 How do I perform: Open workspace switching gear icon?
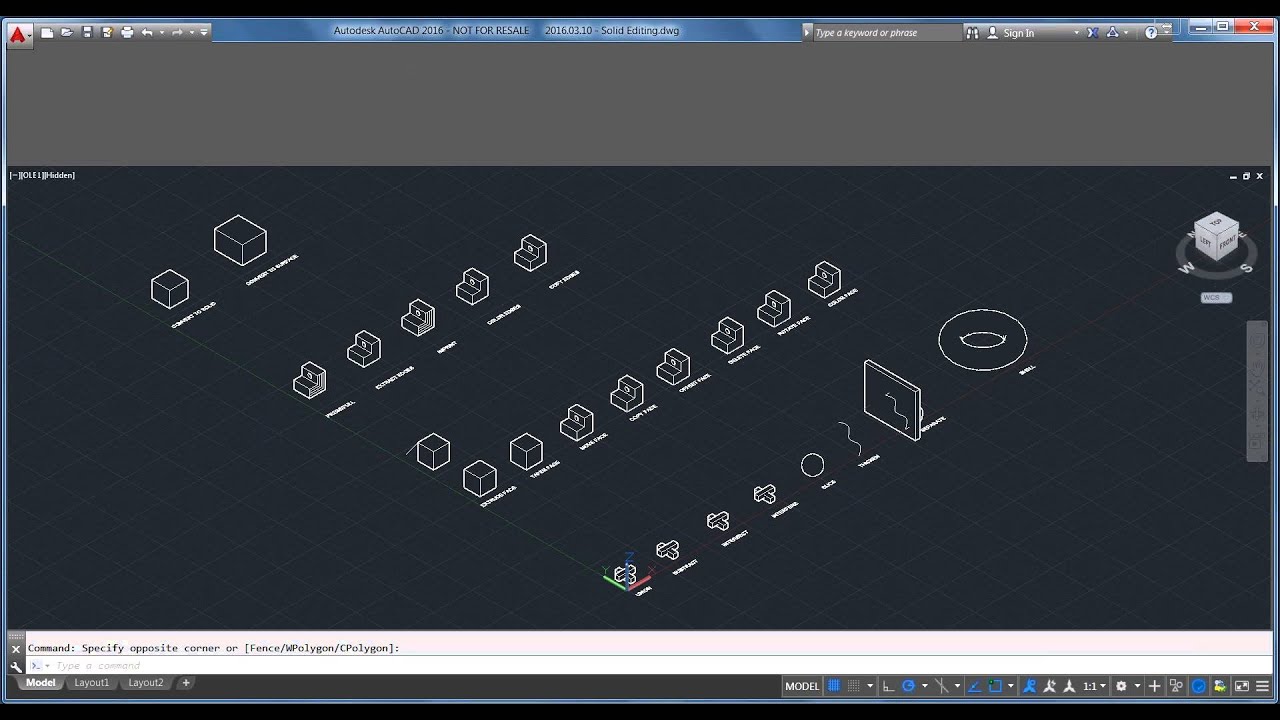click(x=1121, y=686)
